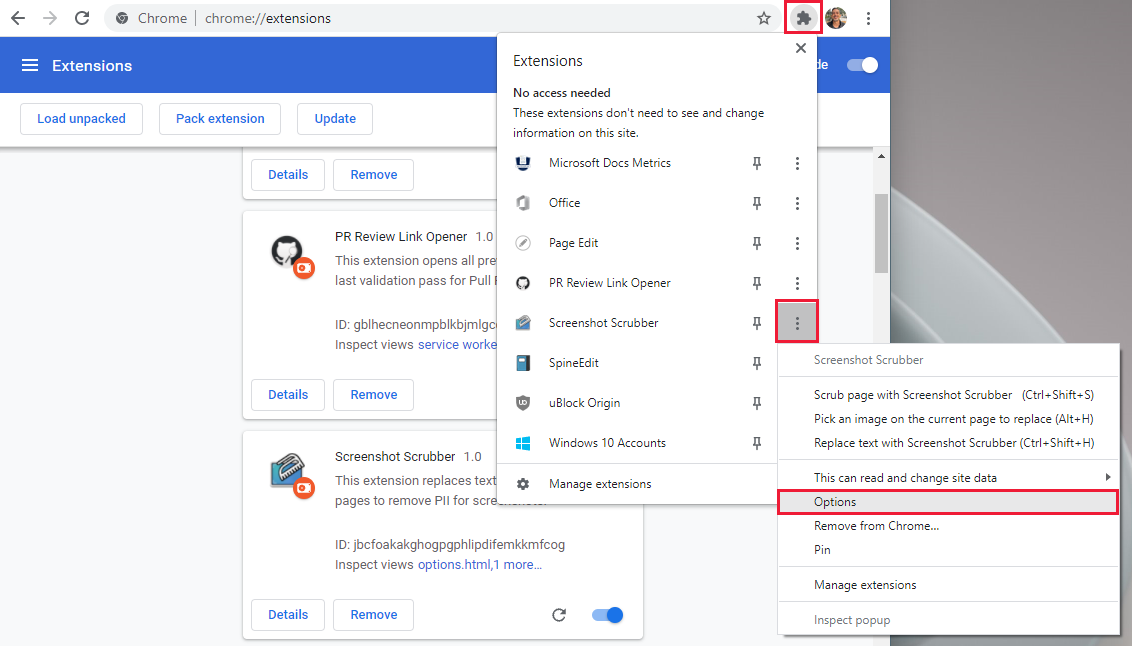Select 'Replace text with Screenshot Scrubber'
This screenshot has width=1132, height=646.
click(x=948, y=442)
